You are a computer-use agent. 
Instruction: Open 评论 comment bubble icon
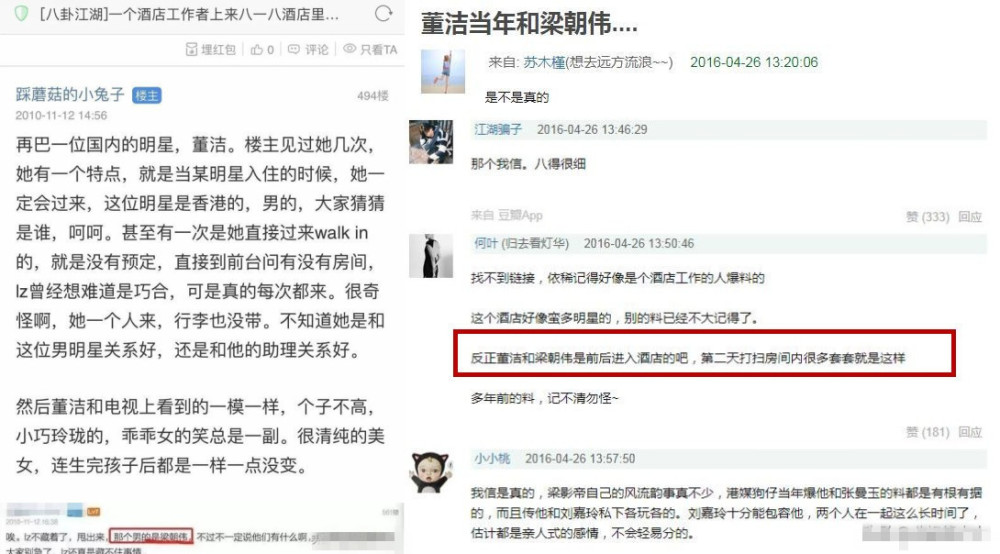coord(293,50)
